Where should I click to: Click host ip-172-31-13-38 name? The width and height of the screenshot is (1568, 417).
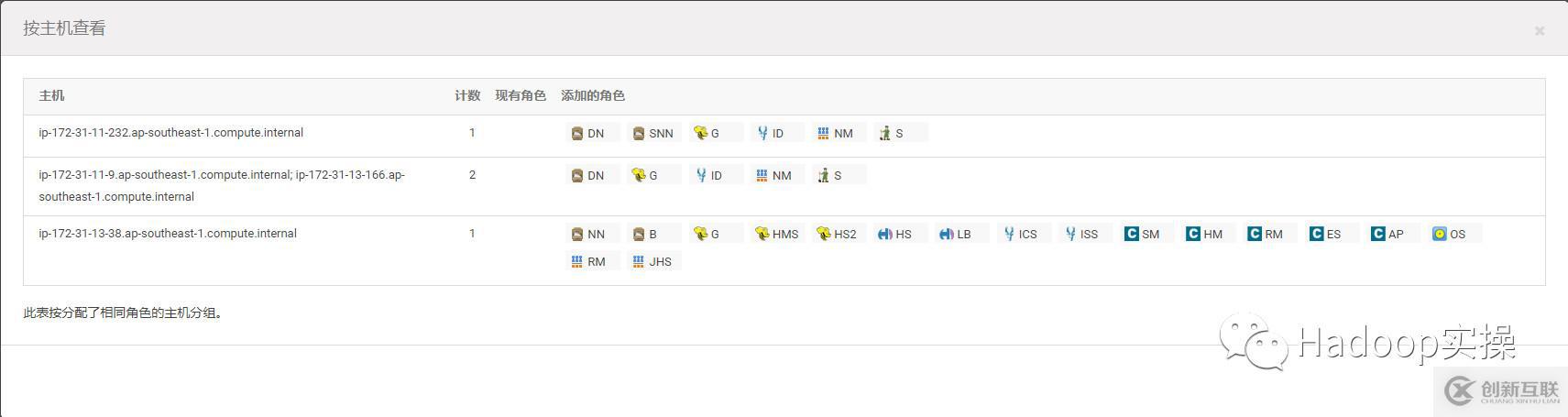pyautogui.click(x=168, y=234)
